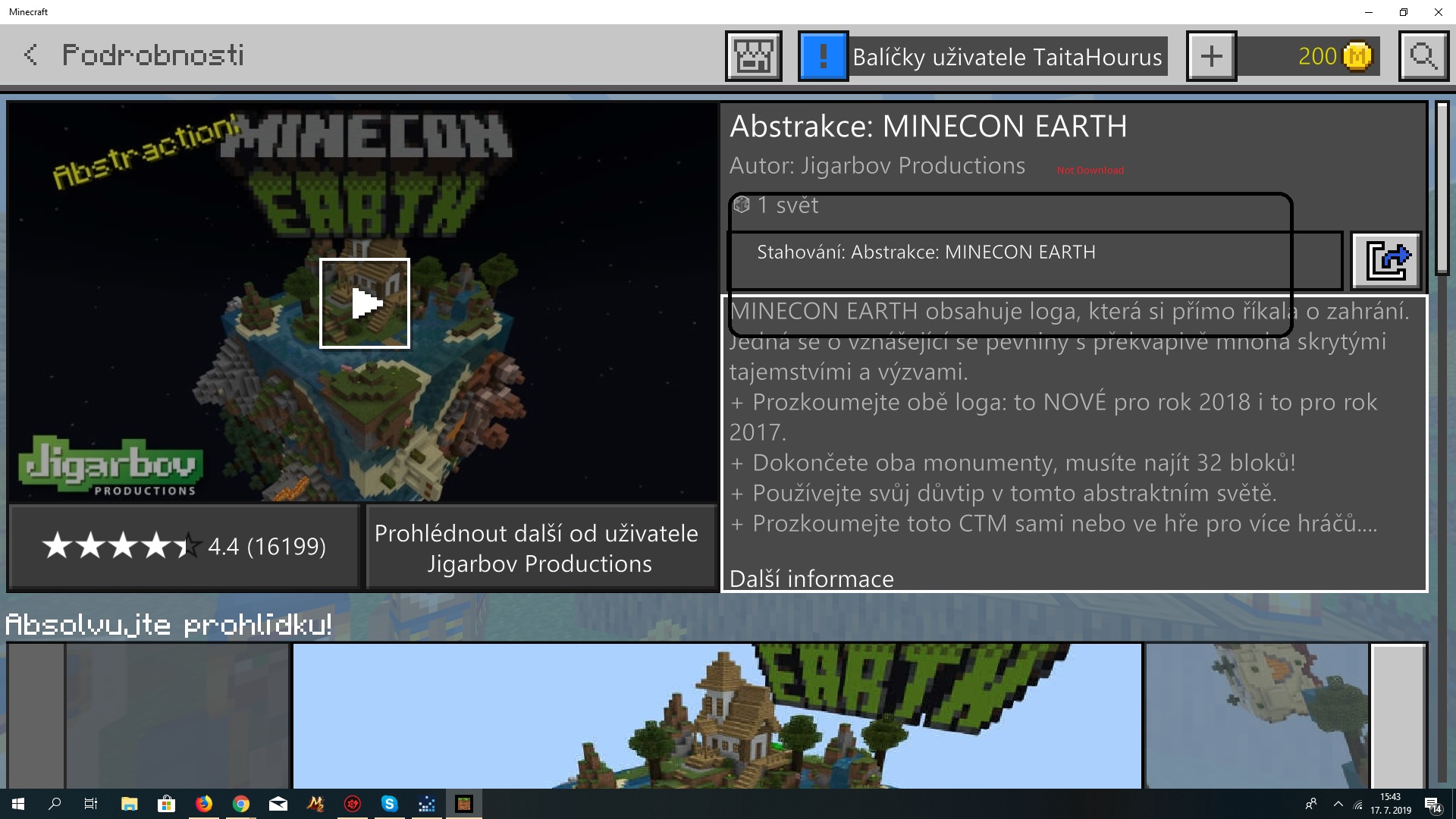Image resolution: width=1456 pixels, height=819 pixels.
Task: Click the vertical page scrollbar
Action: click(1442, 190)
